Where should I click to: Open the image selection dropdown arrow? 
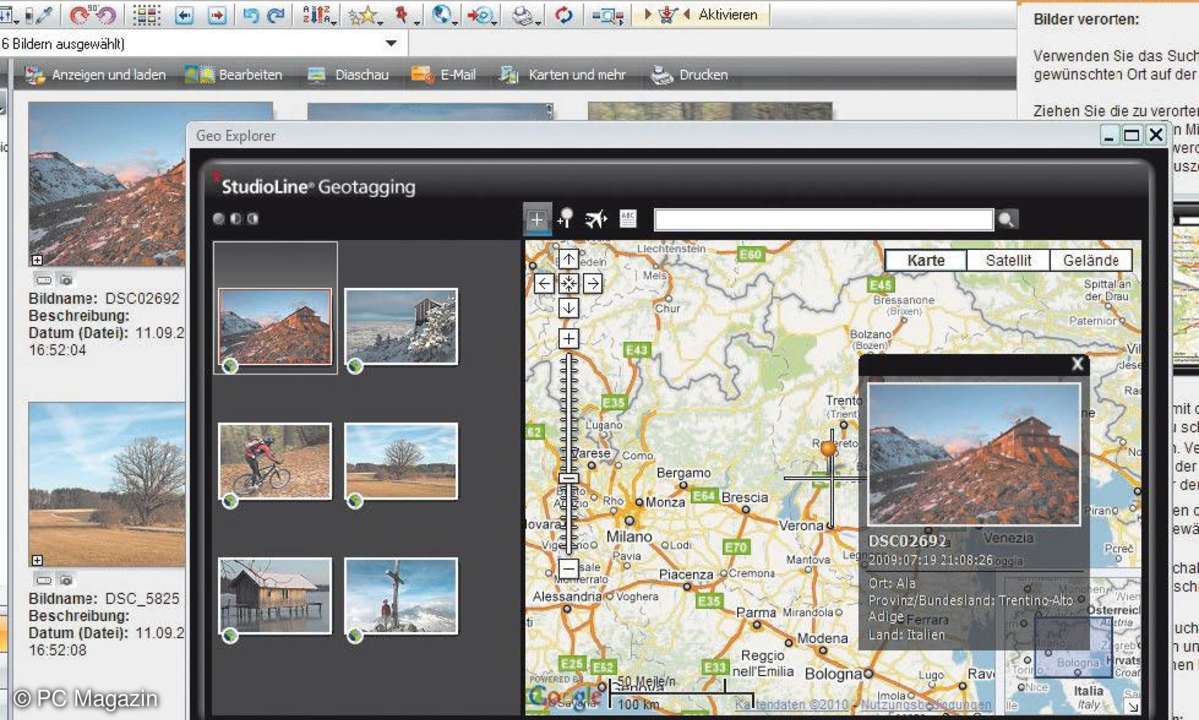pos(391,44)
